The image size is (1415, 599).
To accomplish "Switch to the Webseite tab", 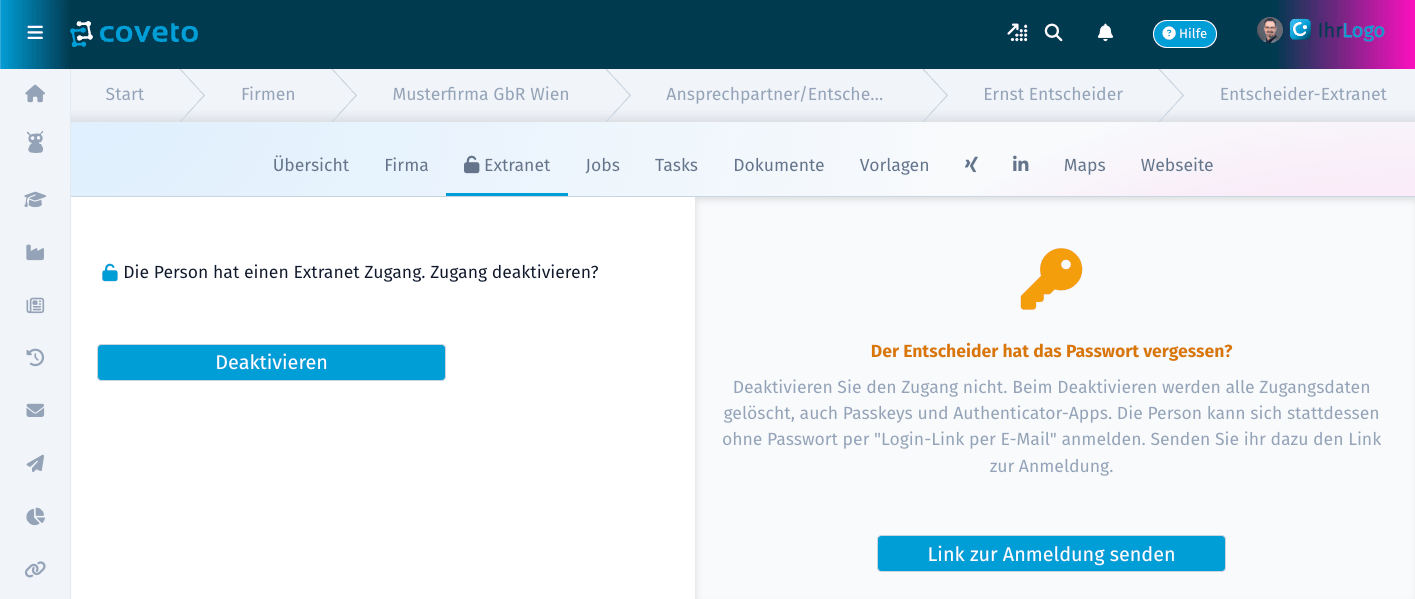I will [1177, 165].
